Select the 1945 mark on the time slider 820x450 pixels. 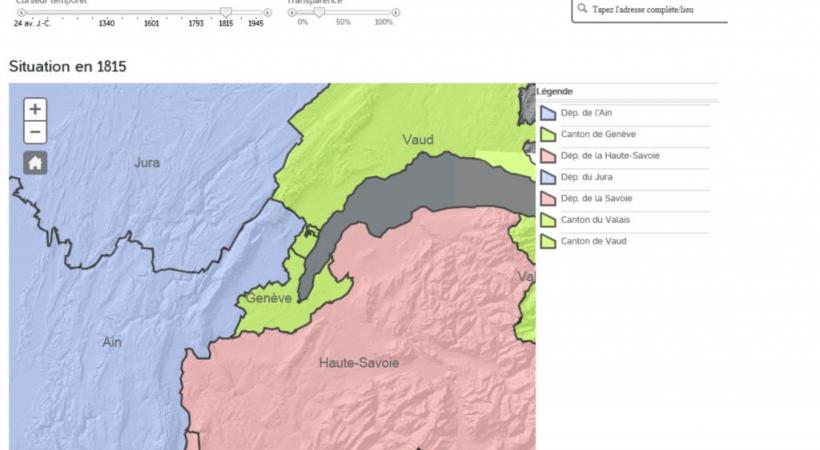point(256,22)
